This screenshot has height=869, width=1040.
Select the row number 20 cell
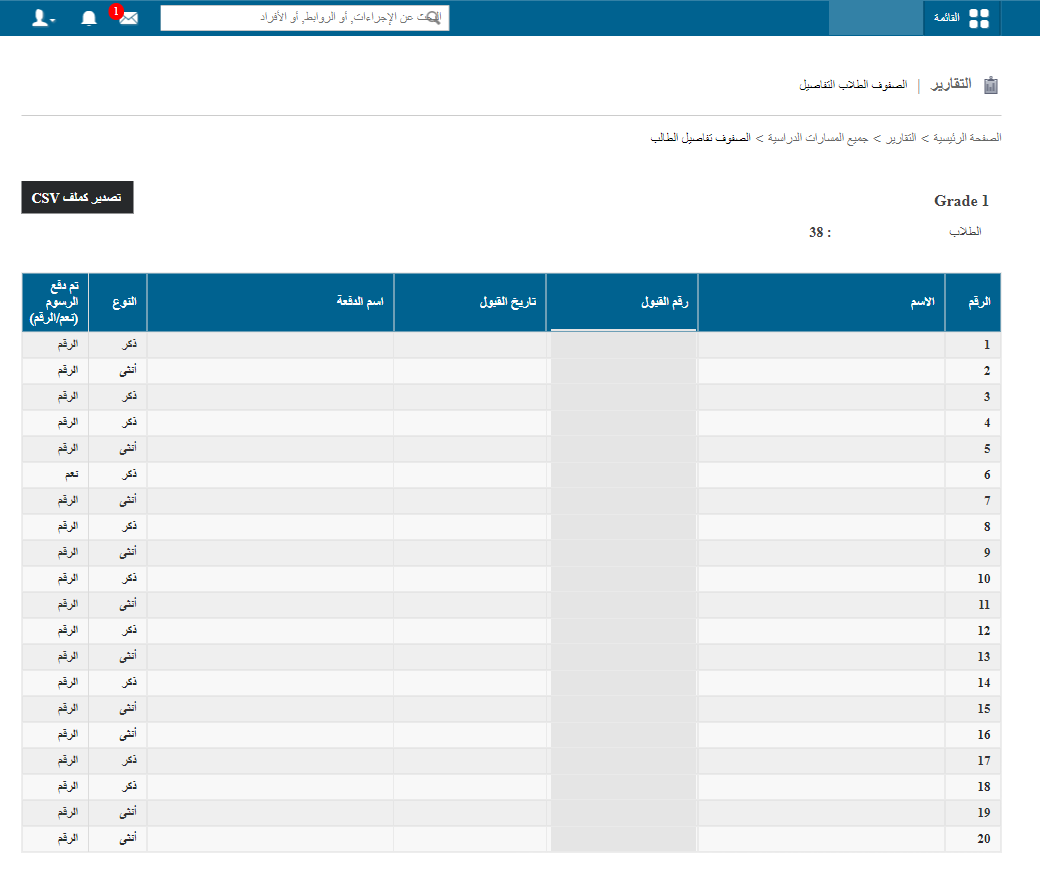[972, 838]
